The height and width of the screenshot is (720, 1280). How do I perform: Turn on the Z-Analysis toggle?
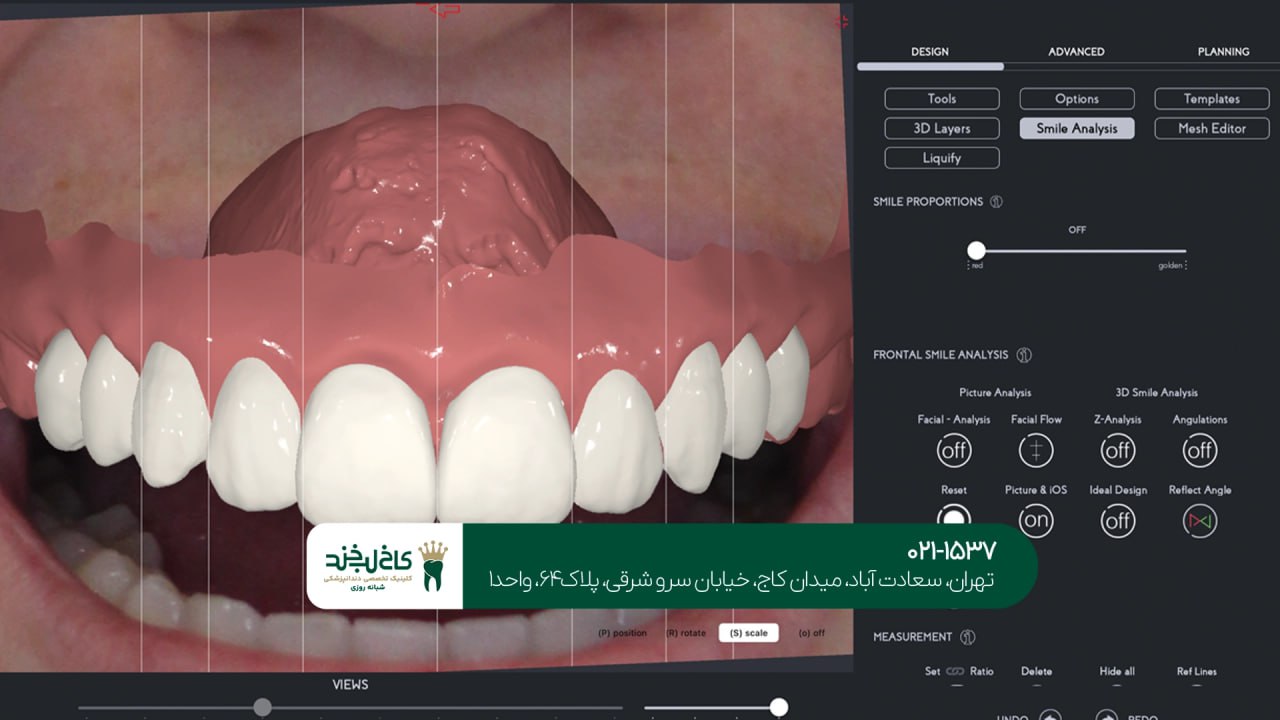point(1117,450)
